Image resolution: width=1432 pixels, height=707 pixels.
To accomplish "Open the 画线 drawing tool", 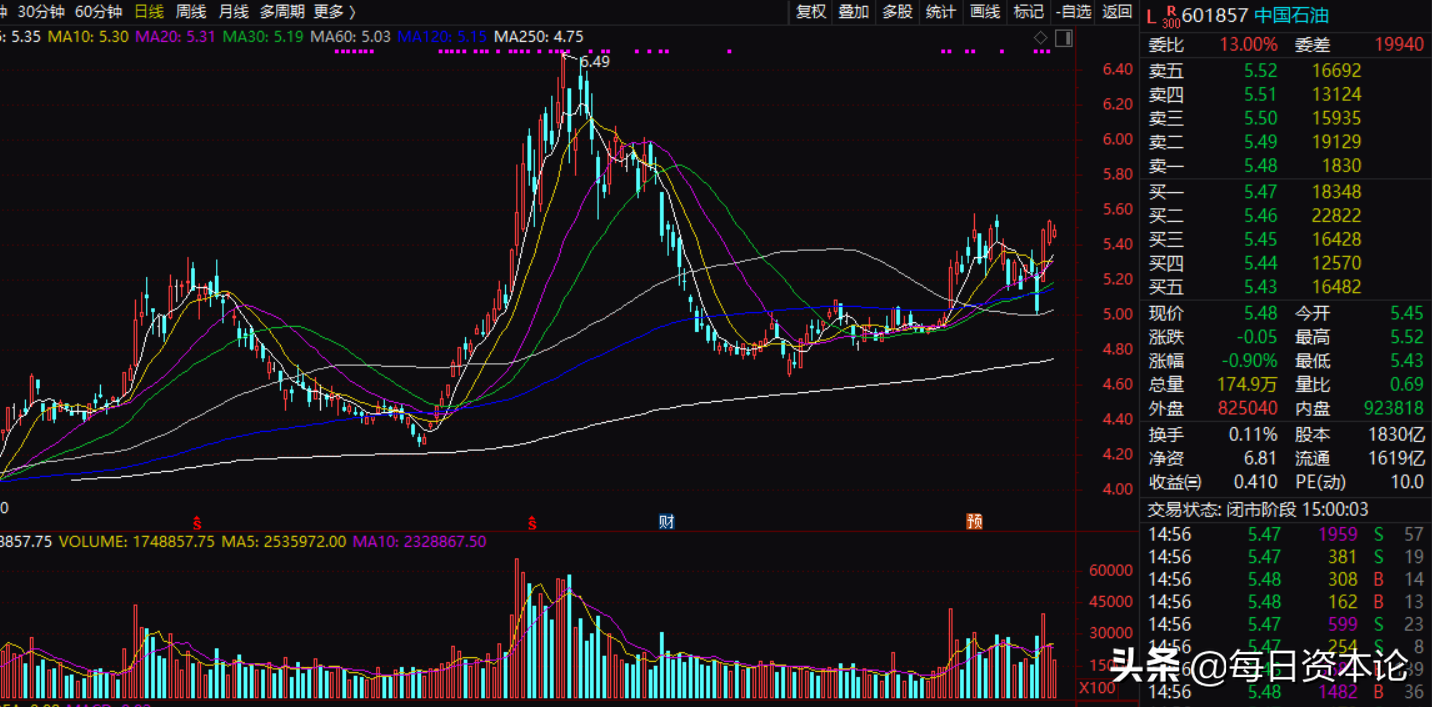I will point(985,12).
